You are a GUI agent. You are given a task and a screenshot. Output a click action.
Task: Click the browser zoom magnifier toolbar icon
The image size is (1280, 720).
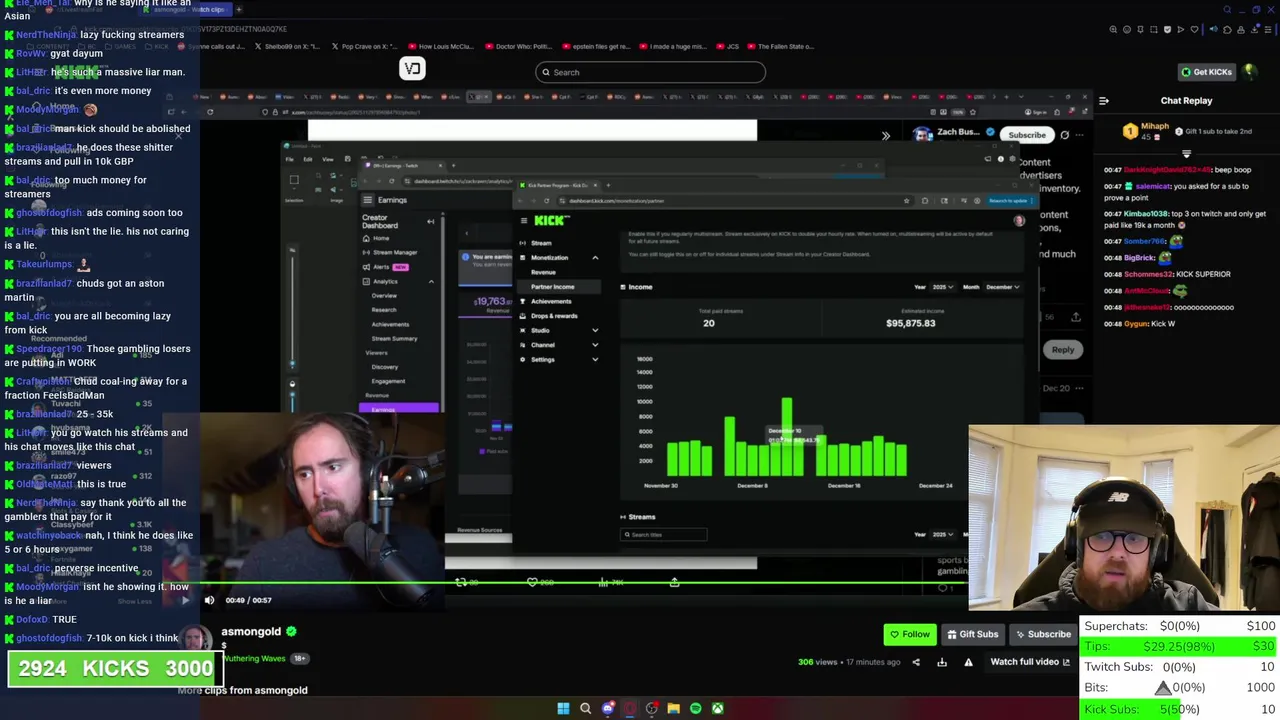1113,29
